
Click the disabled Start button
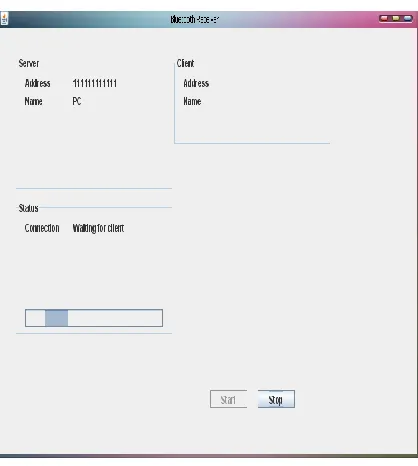228,399
